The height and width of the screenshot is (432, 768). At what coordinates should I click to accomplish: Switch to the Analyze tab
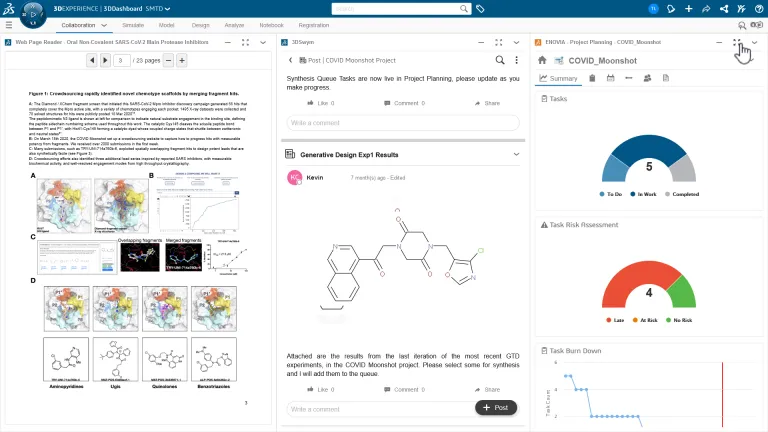coord(234,25)
